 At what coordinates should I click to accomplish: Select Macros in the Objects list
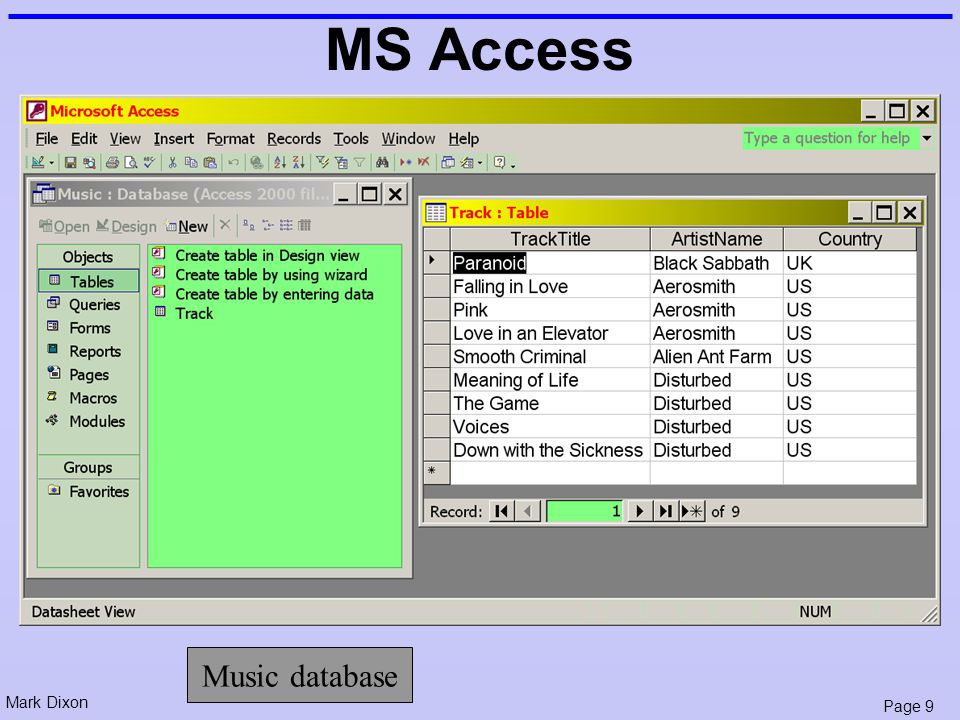tap(89, 397)
